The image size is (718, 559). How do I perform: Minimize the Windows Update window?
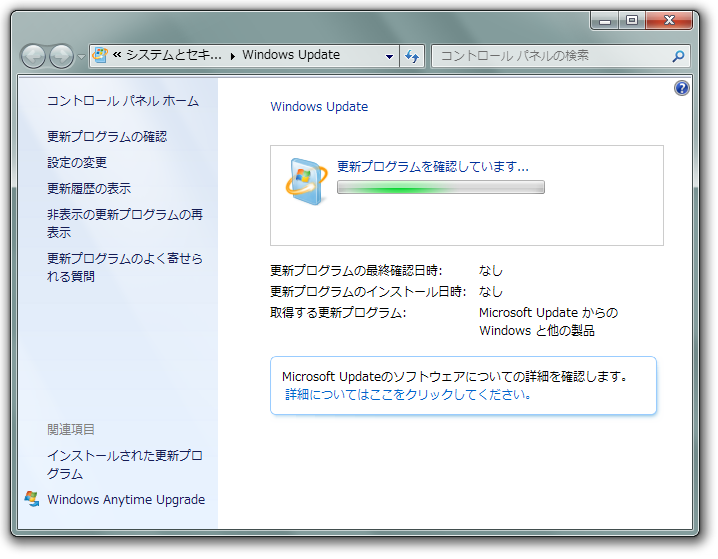[x=605, y=21]
